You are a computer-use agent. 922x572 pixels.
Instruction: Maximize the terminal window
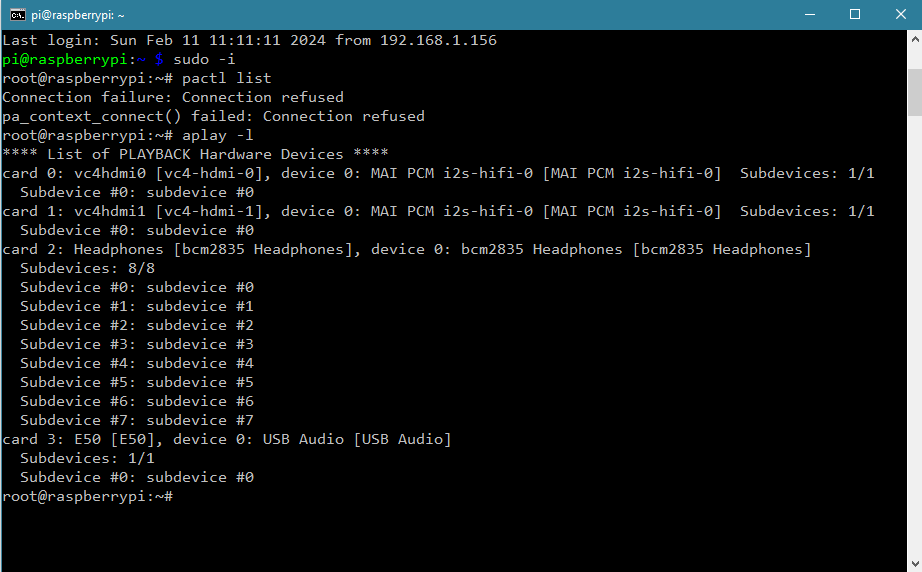click(x=855, y=15)
